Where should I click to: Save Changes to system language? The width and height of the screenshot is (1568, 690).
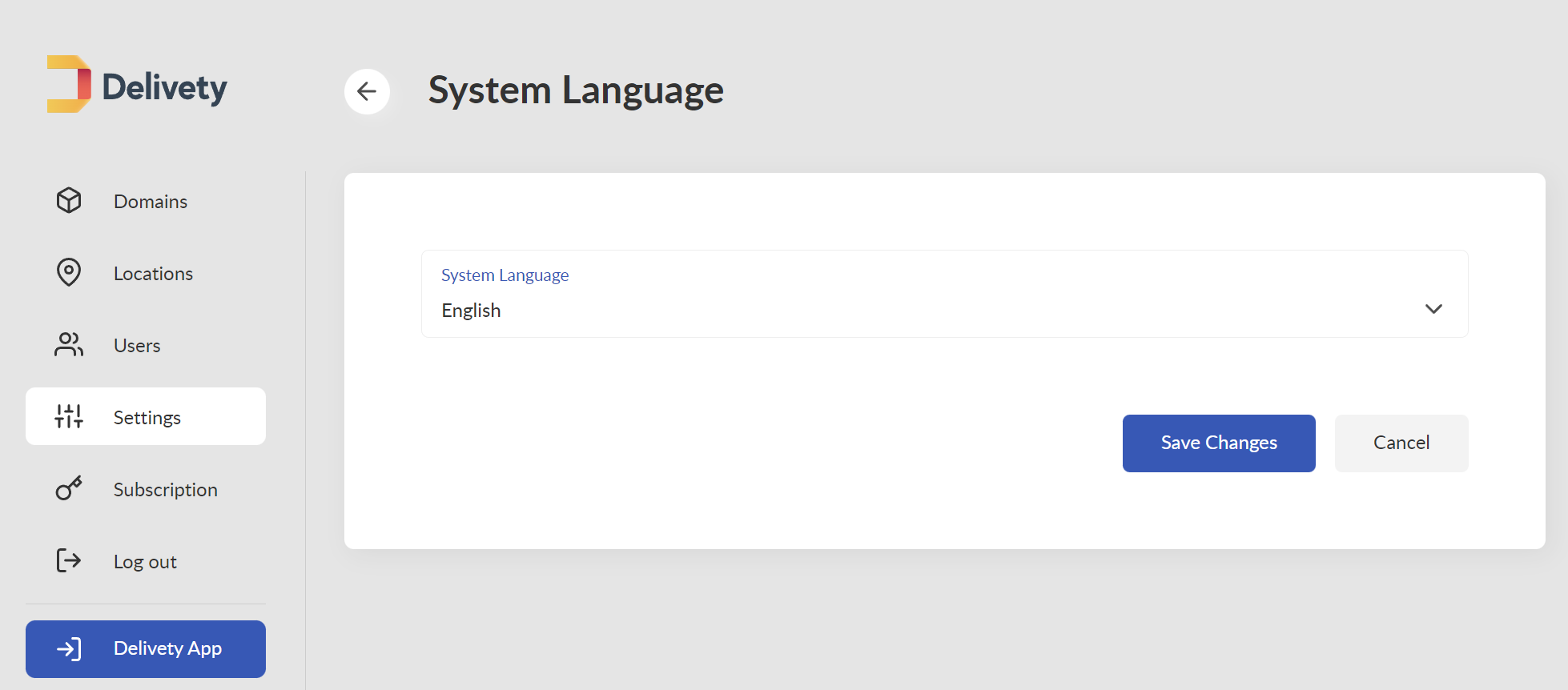click(x=1219, y=443)
